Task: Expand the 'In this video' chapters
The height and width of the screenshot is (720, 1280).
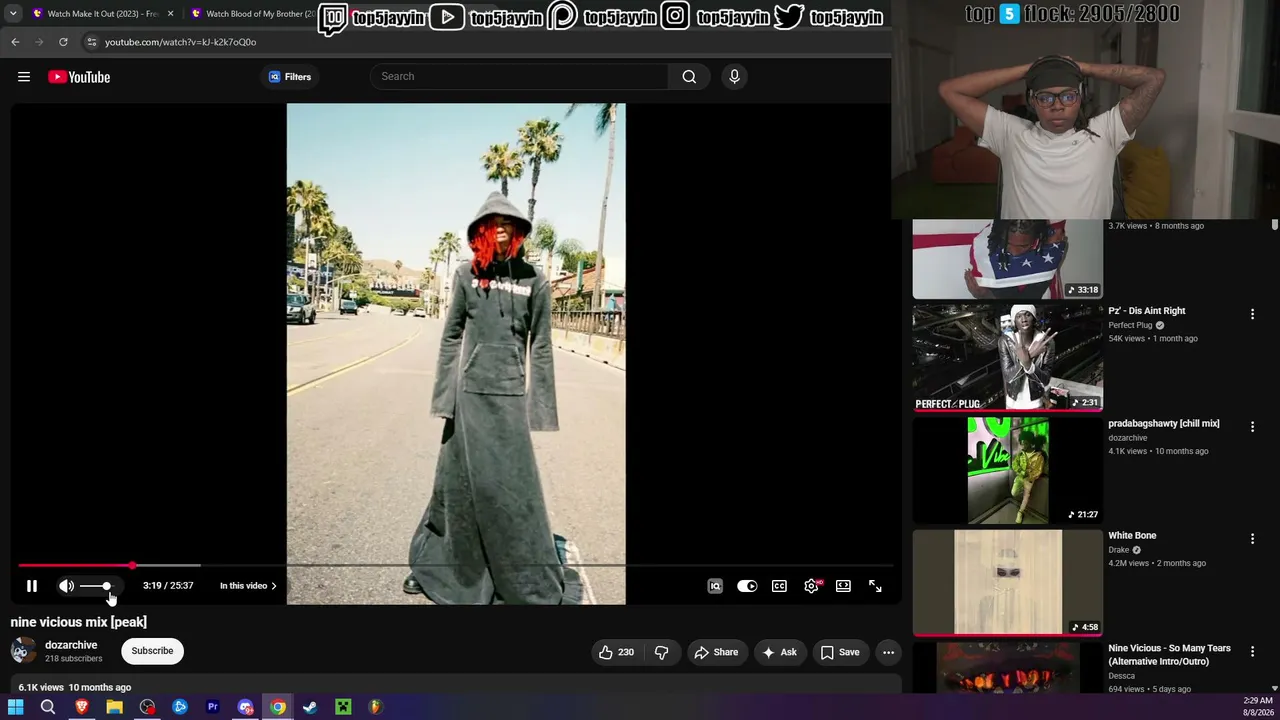Action: 248,586
